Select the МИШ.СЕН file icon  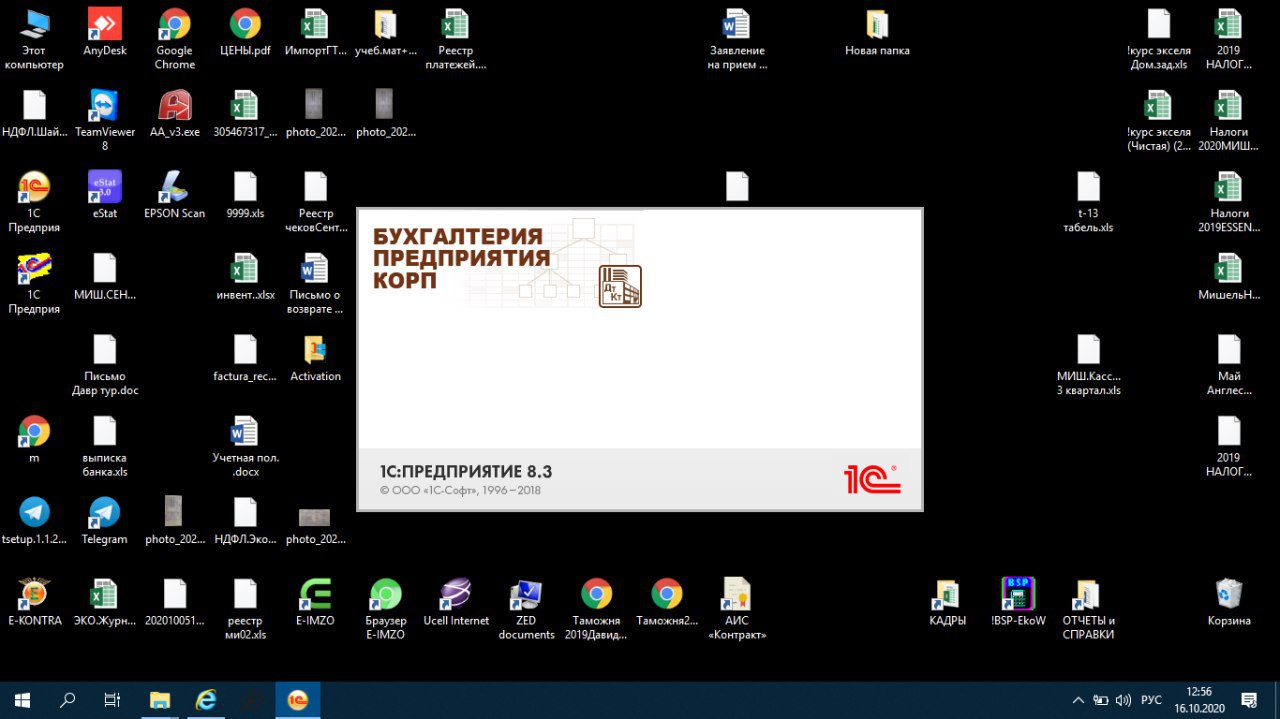click(x=105, y=277)
